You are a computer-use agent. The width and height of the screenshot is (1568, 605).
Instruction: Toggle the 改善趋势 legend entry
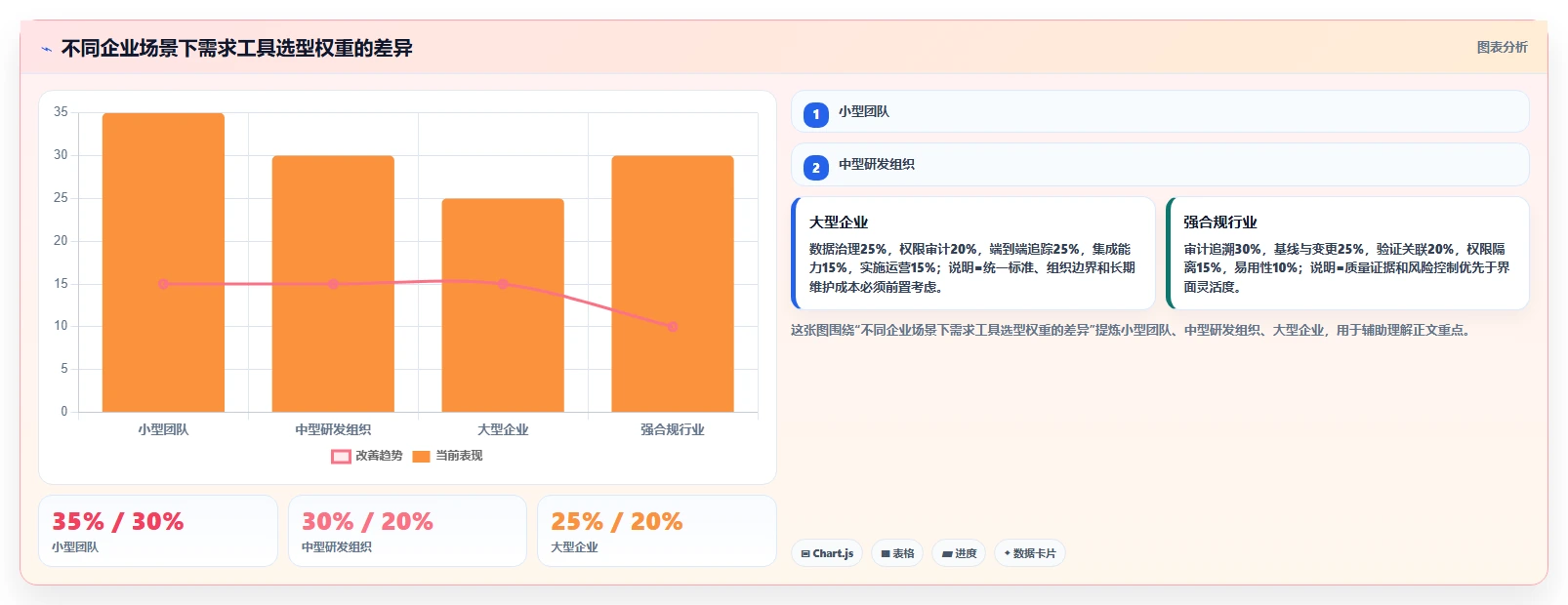(367, 456)
